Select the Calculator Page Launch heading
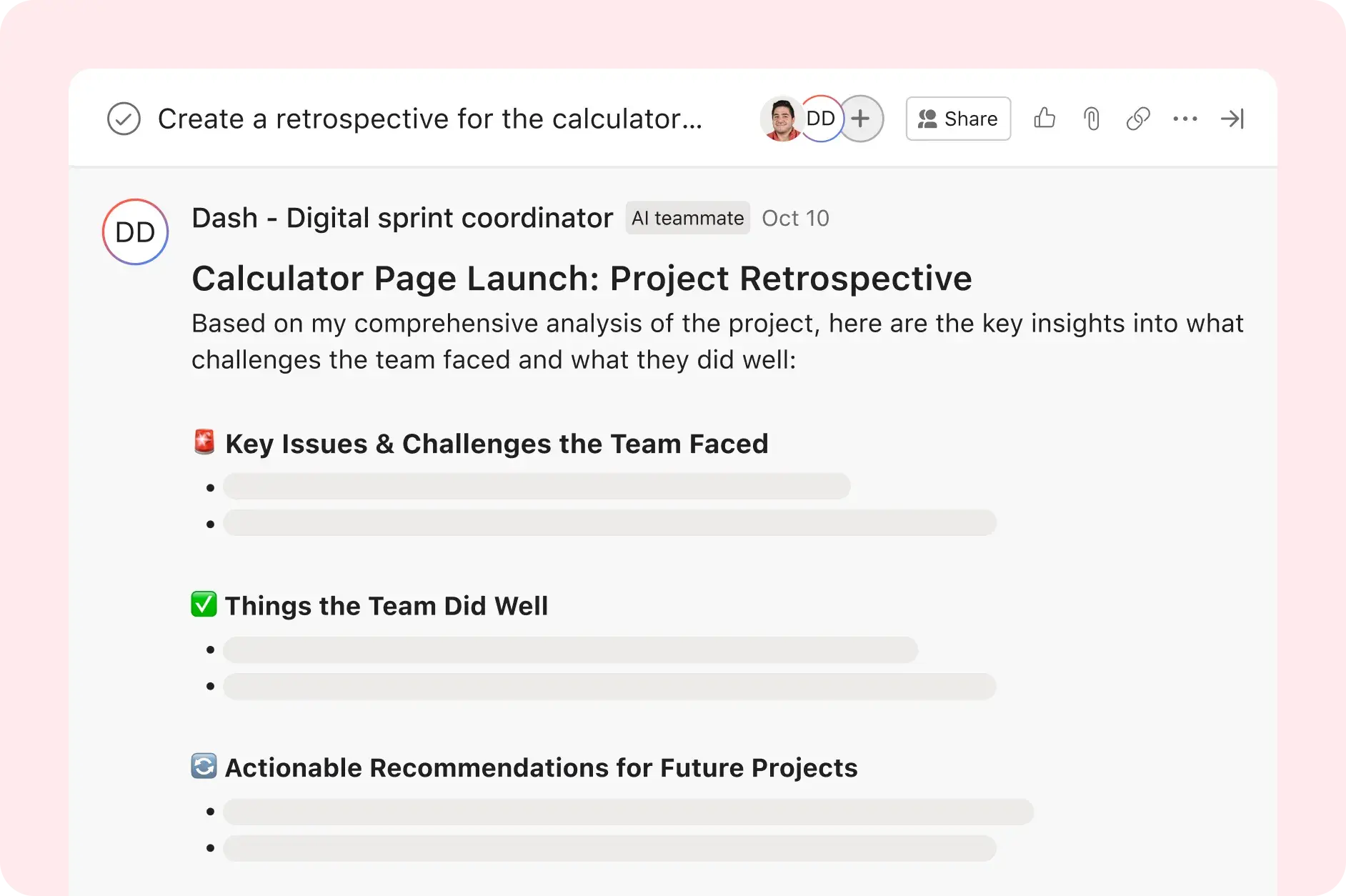Viewport: 1346px width, 896px height. [581, 278]
